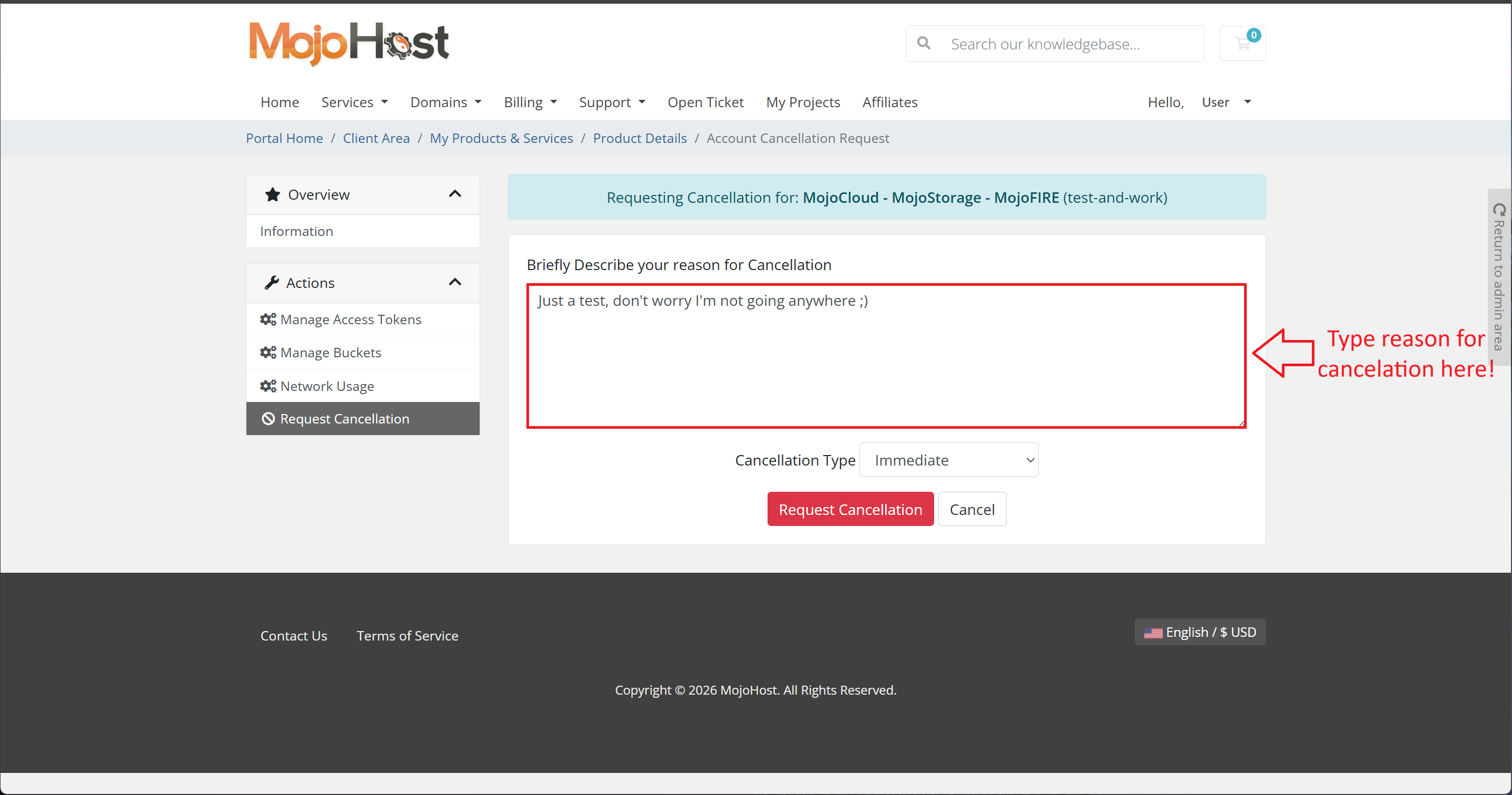Go to the Affiliates menu item
1512x795 pixels.
(x=889, y=102)
